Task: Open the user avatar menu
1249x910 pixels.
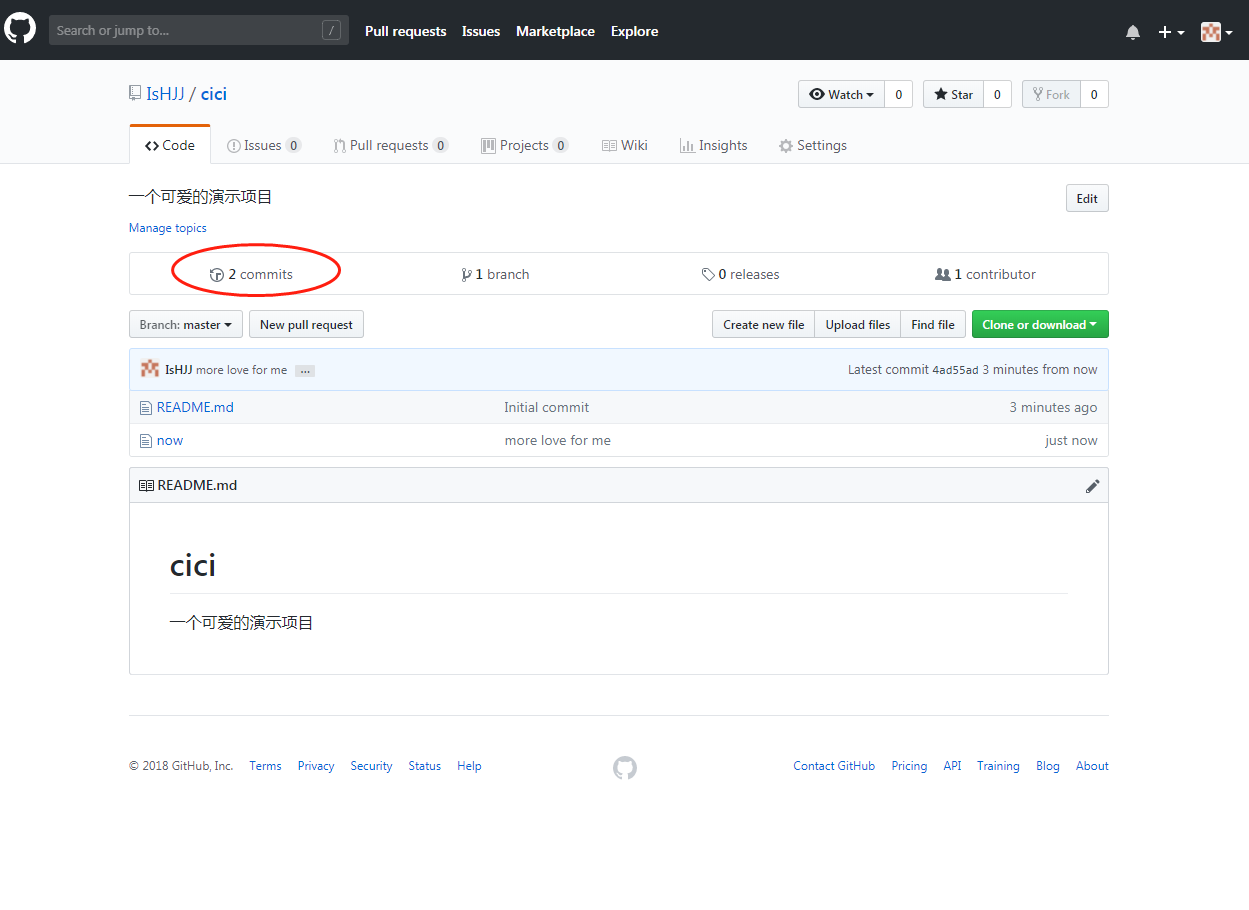Action: pos(1217,32)
